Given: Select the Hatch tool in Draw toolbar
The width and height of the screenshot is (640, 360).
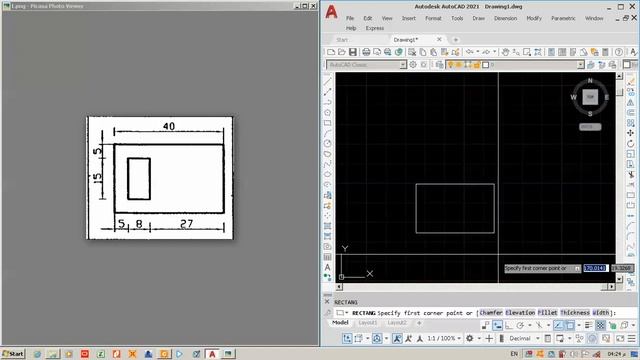Looking at the screenshot, I should tap(327, 226).
